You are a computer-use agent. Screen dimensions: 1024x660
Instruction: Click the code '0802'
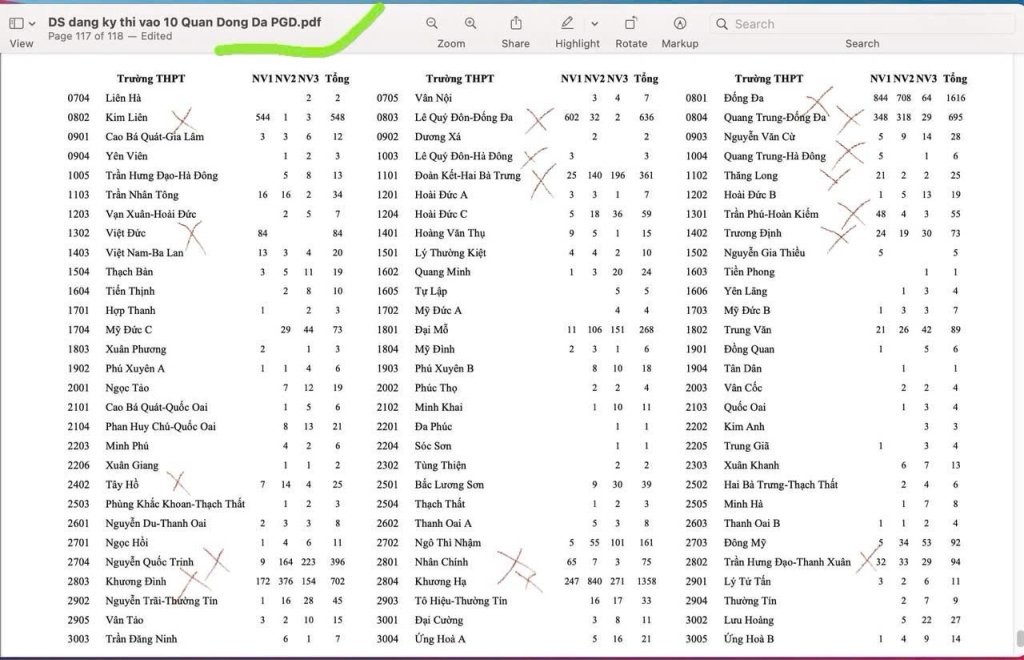(78, 118)
